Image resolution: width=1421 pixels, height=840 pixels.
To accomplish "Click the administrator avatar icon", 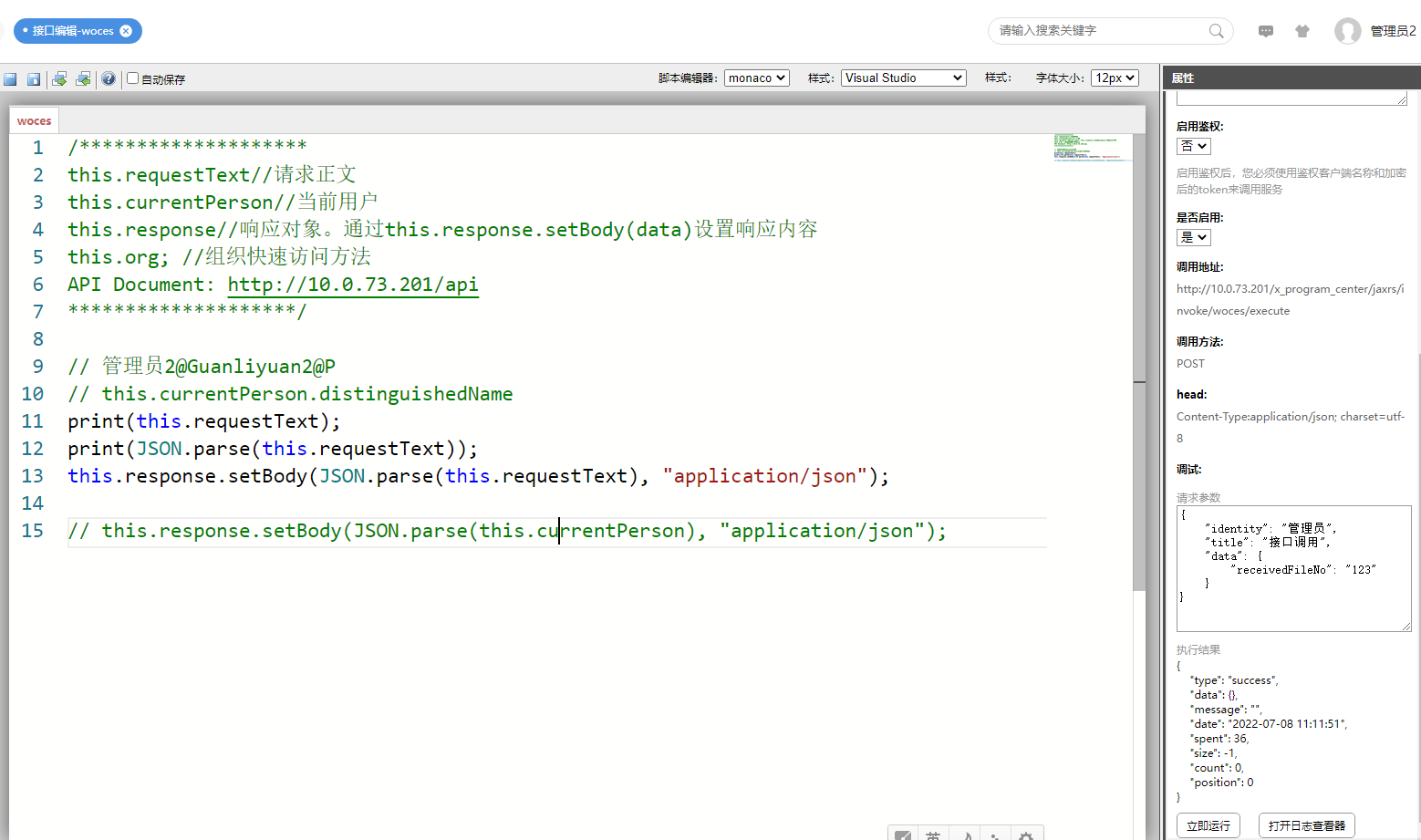I will pyautogui.click(x=1347, y=31).
